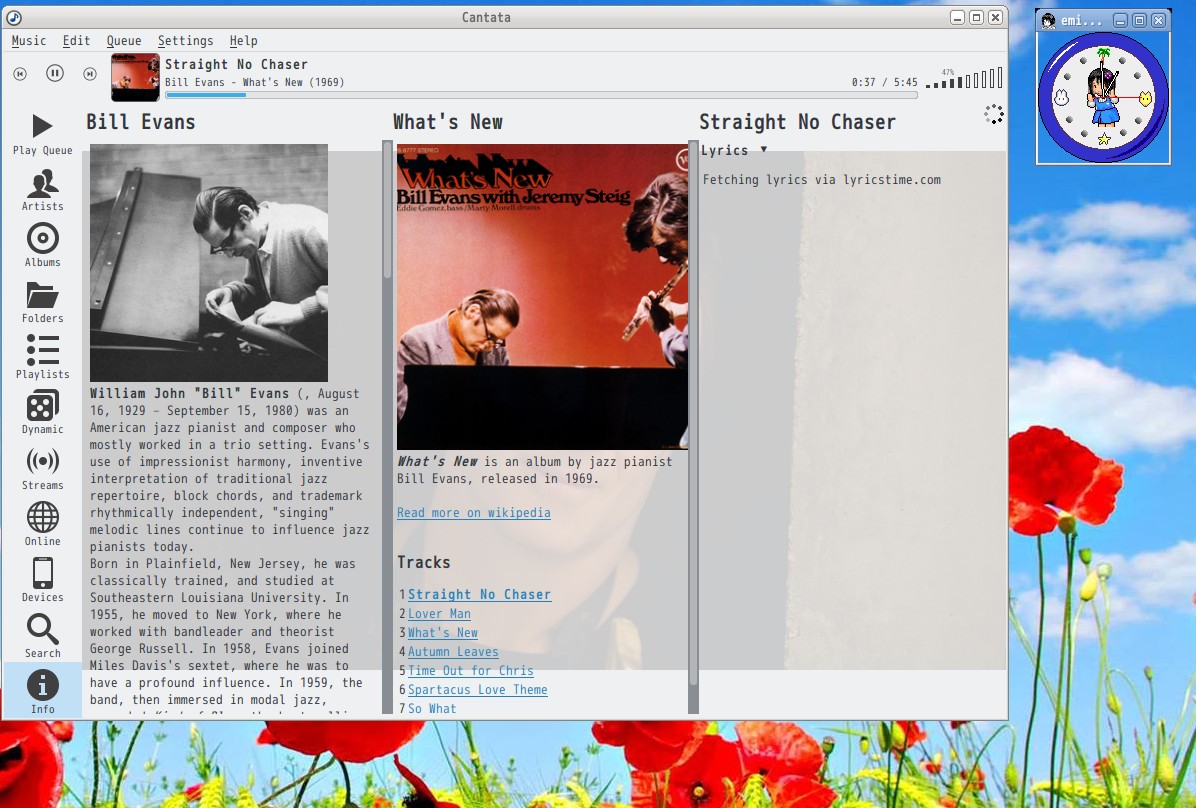Click the Read more on wikipedia link
Image resolution: width=1196 pixels, height=808 pixels.
click(x=474, y=513)
